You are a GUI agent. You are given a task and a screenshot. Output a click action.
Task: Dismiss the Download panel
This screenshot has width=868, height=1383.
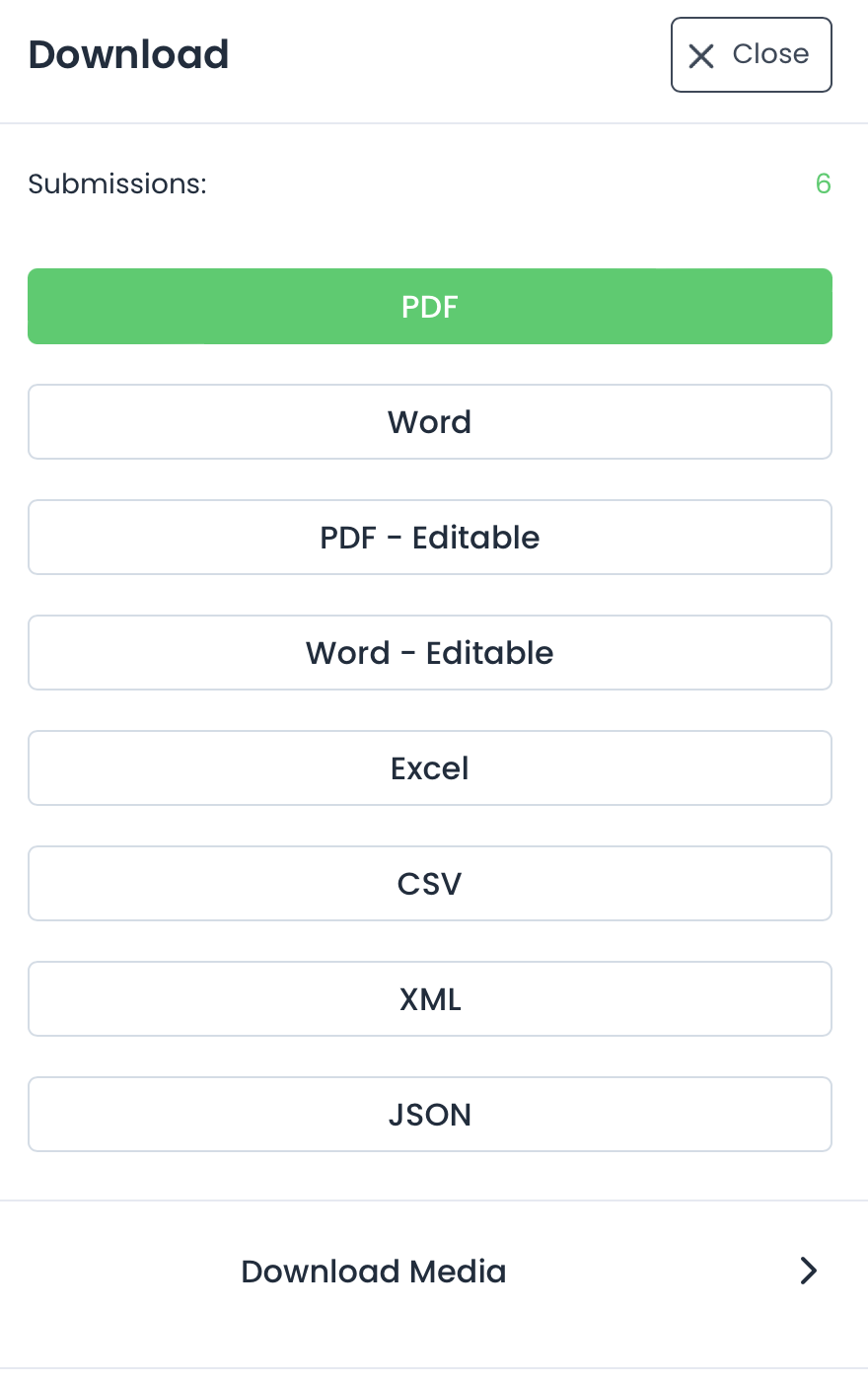click(x=752, y=55)
